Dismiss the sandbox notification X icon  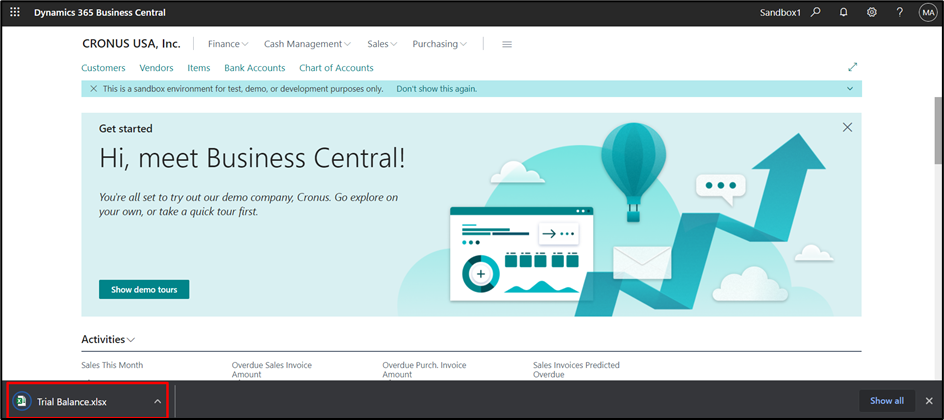point(93,88)
